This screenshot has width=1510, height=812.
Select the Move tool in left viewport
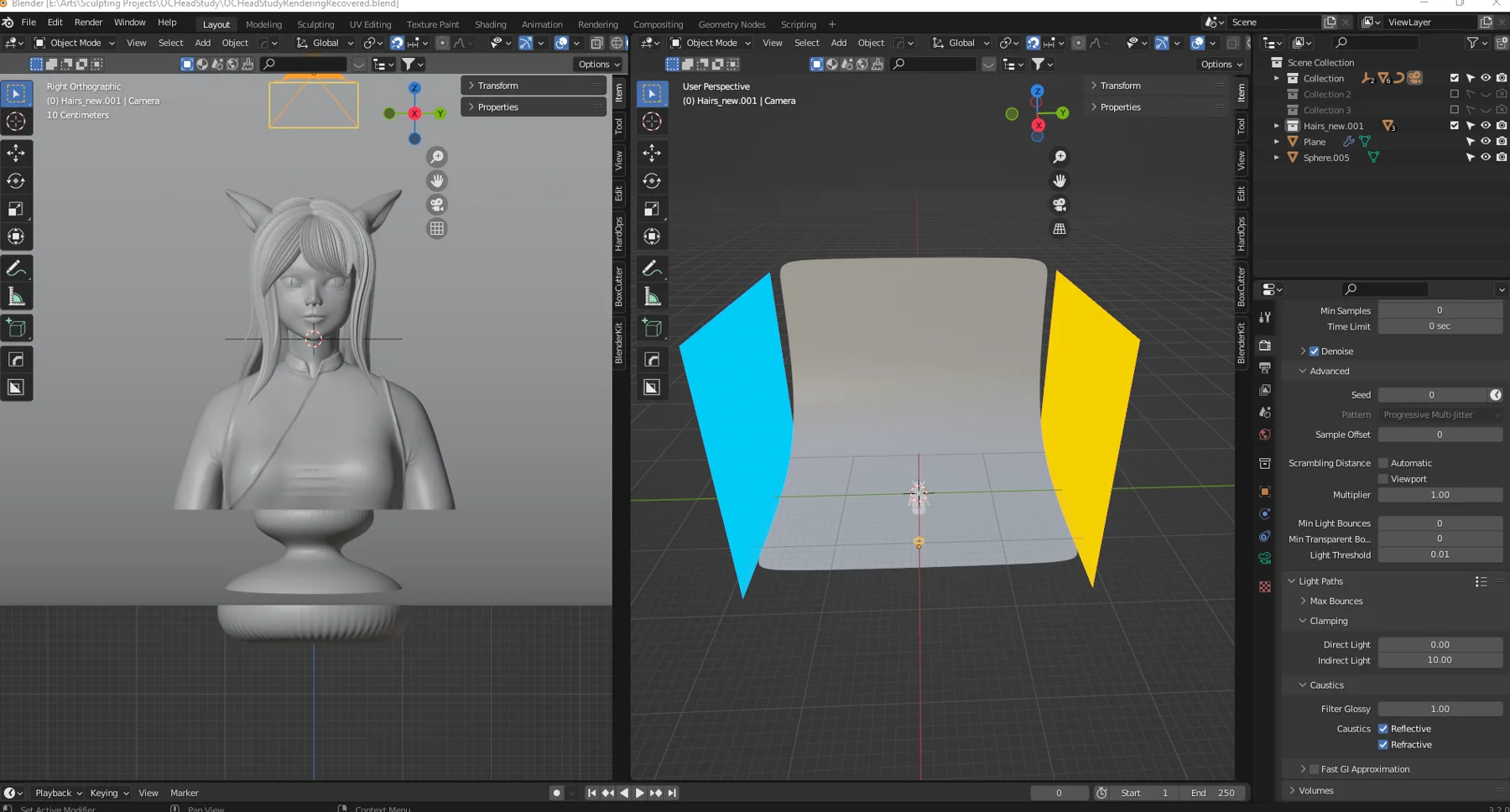[16, 153]
